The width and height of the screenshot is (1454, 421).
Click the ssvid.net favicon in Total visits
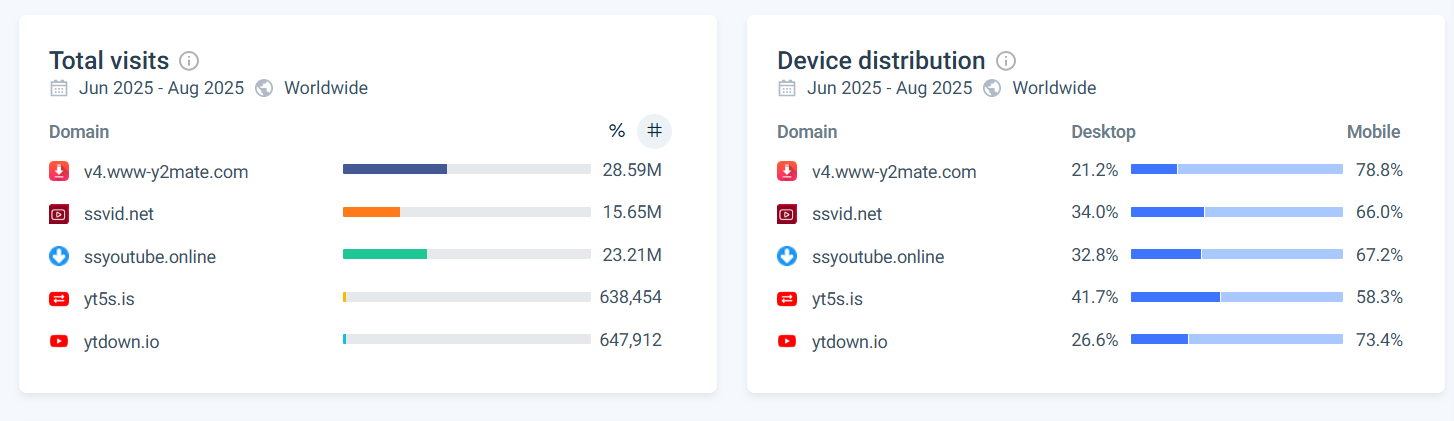pos(59,213)
